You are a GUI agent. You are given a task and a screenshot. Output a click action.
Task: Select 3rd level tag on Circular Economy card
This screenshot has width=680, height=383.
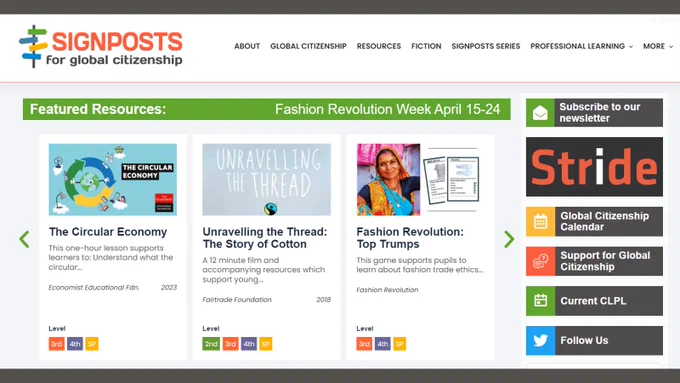(x=56, y=344)
